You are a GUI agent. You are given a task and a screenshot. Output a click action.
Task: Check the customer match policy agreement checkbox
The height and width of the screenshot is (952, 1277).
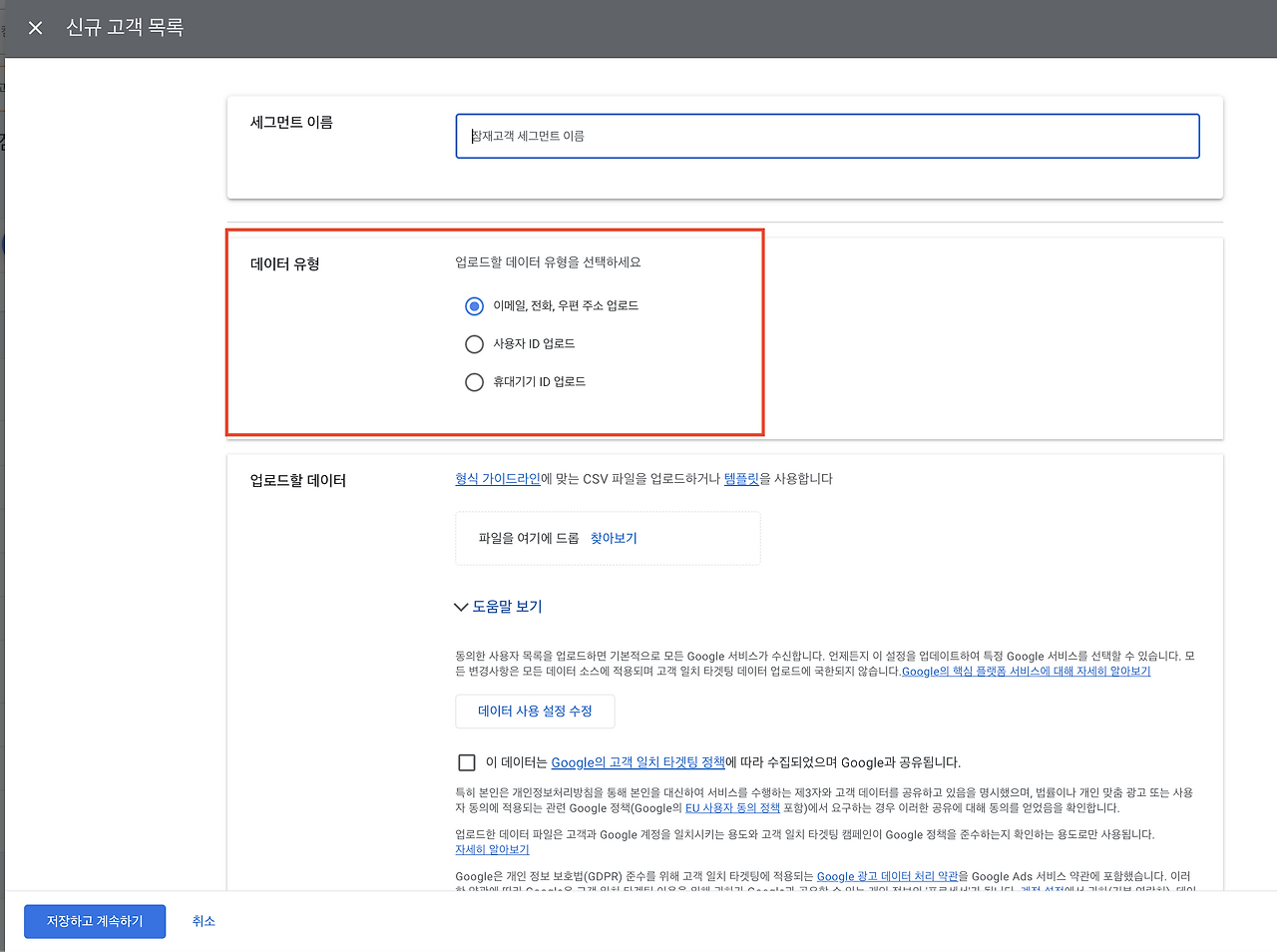(466, 762)
